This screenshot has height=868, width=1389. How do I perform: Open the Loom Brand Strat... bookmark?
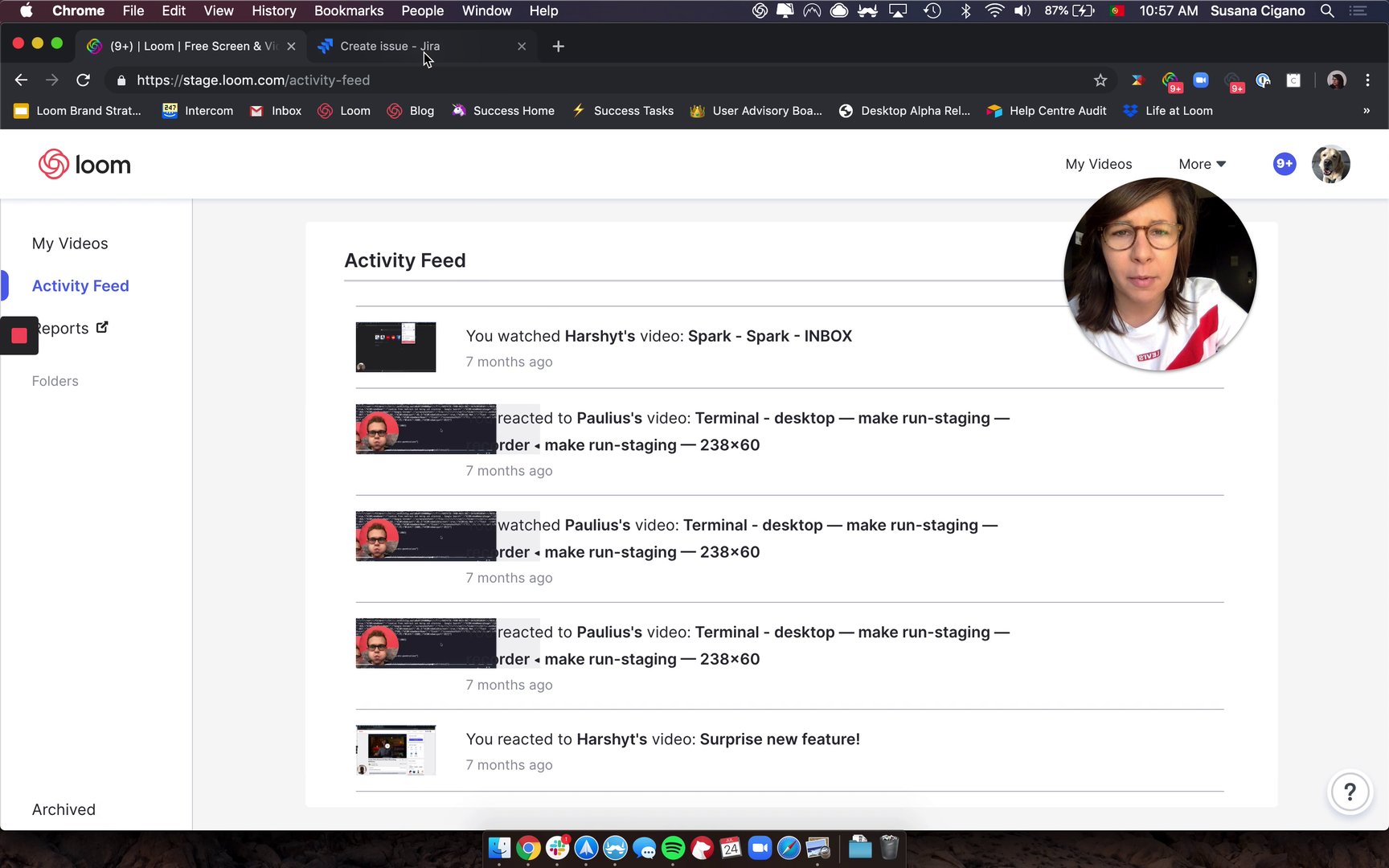[x=77, y=111]
